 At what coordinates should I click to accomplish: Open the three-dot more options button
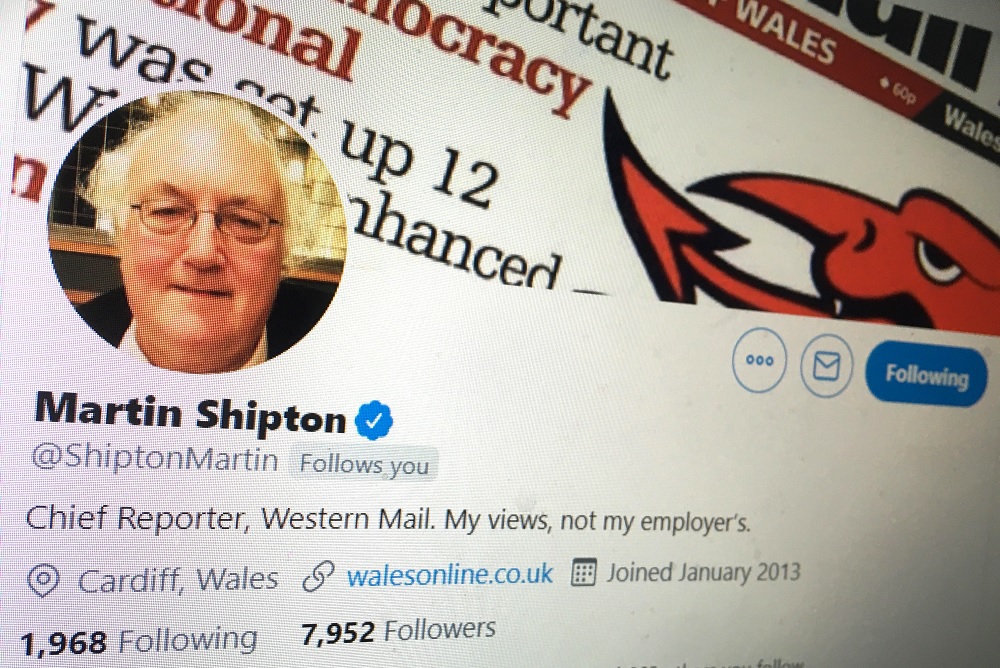(759, 360)
